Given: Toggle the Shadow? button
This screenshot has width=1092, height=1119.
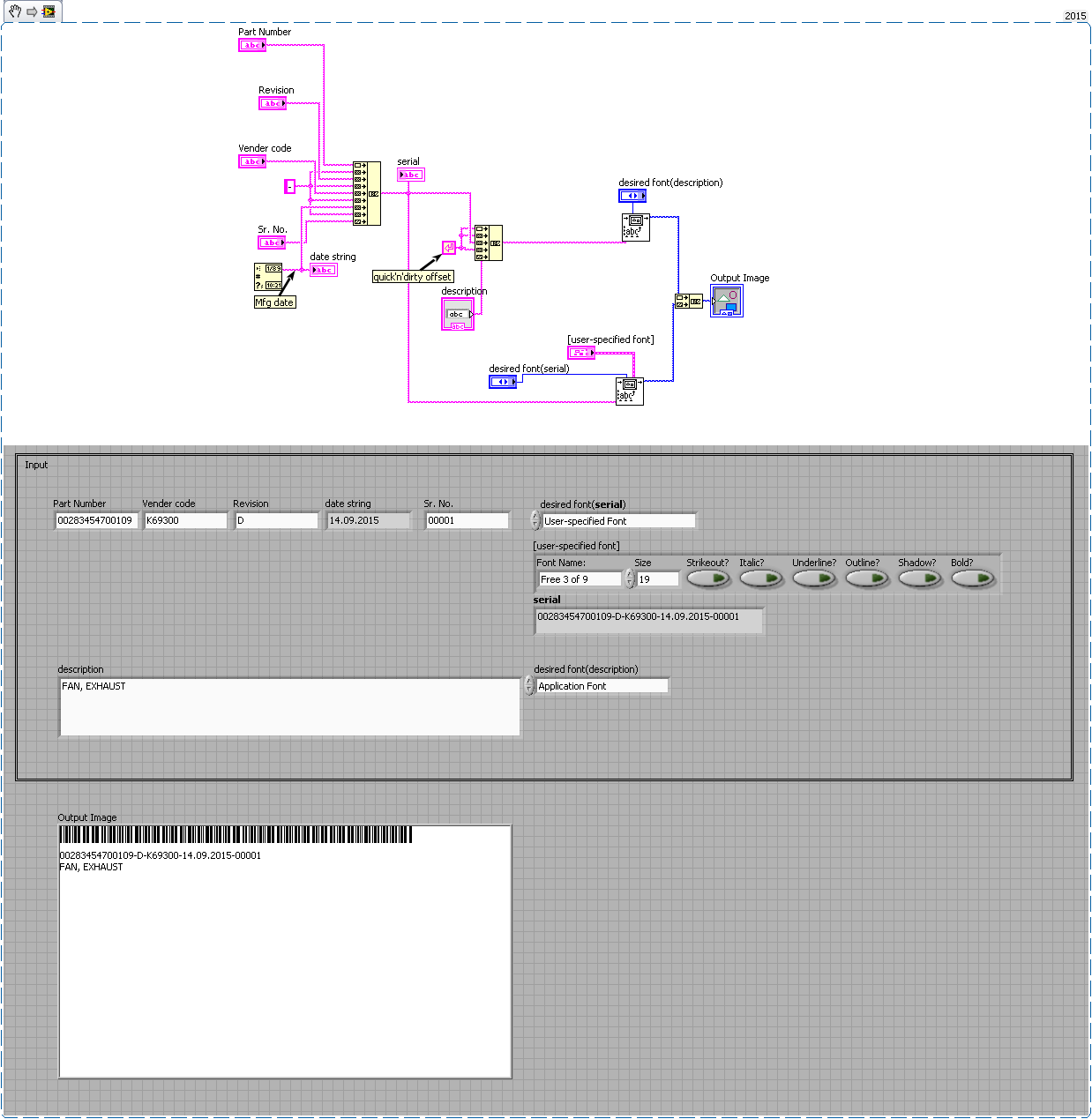Looking at the screenshot, I should coord(920,578).
